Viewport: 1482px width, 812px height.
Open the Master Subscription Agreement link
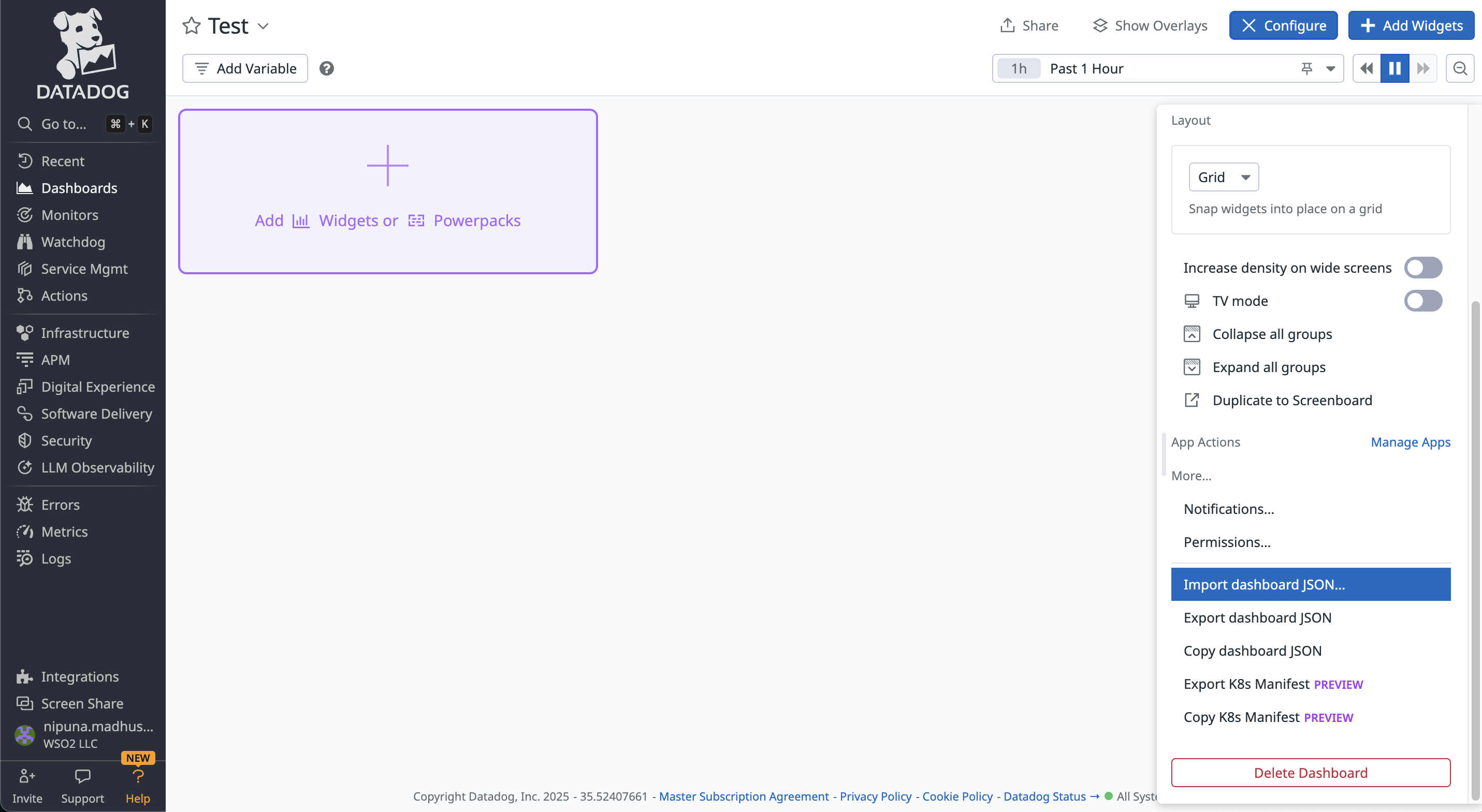click(x=744, y=796)
